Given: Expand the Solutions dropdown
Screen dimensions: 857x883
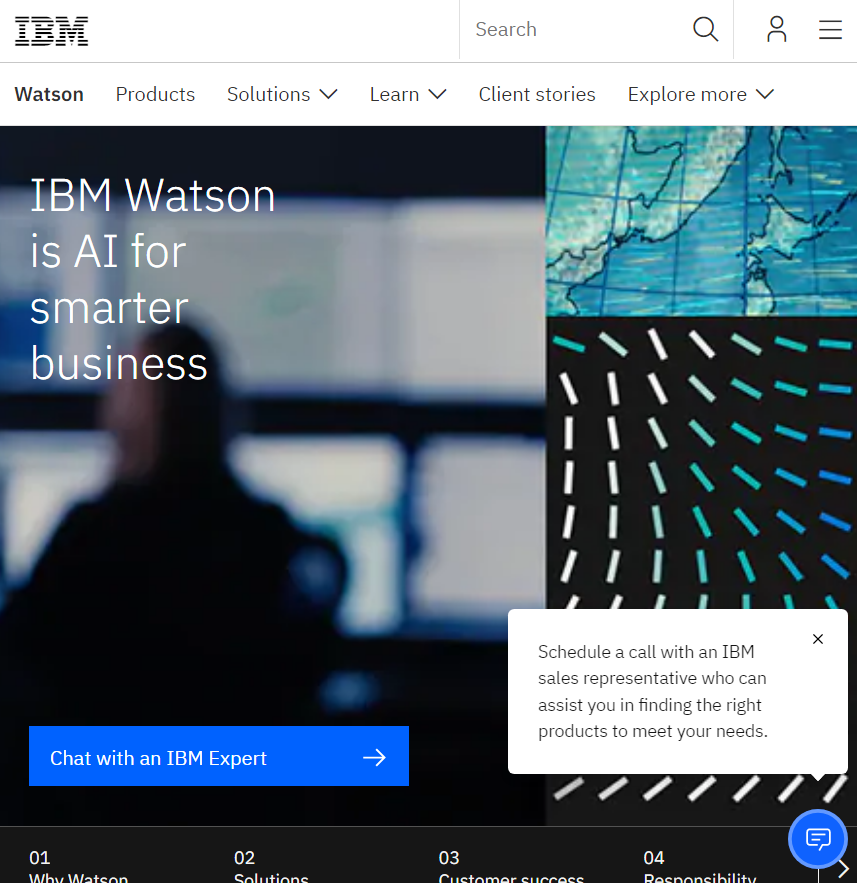Looking at the screenshot, I should point(282,94).
